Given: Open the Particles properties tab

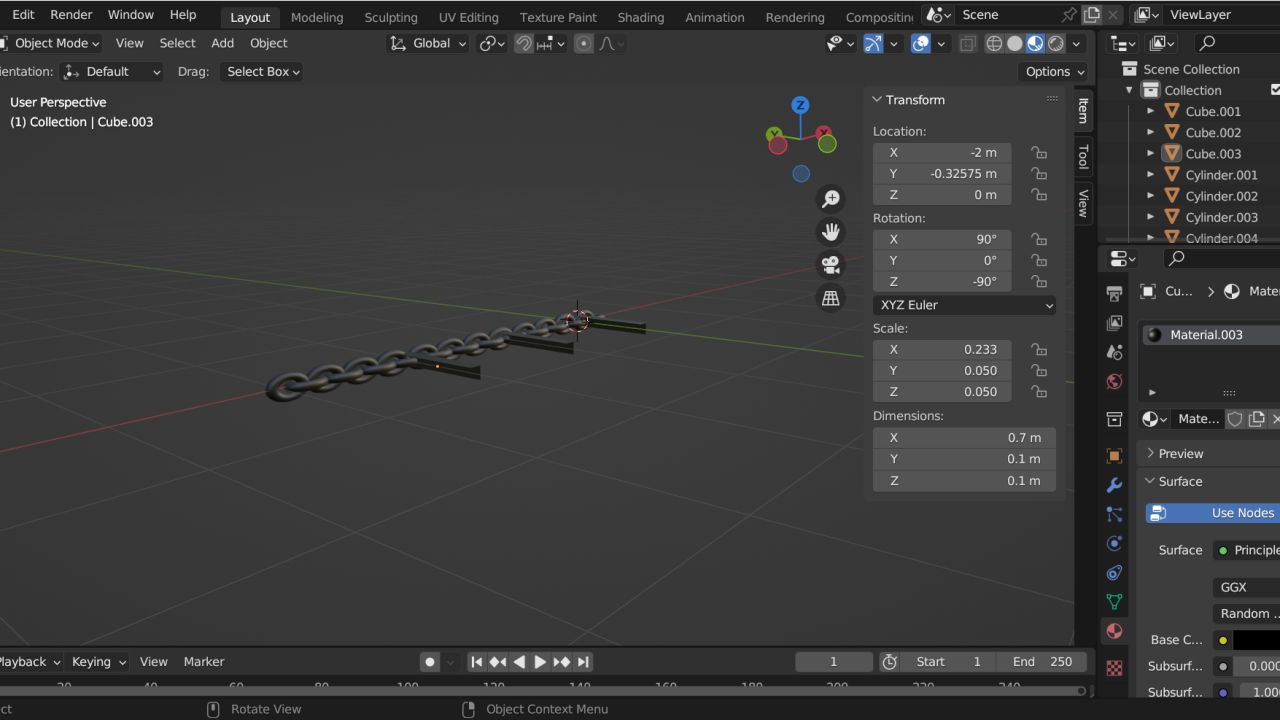Looking at the screenshot, I should point(1114,514).
